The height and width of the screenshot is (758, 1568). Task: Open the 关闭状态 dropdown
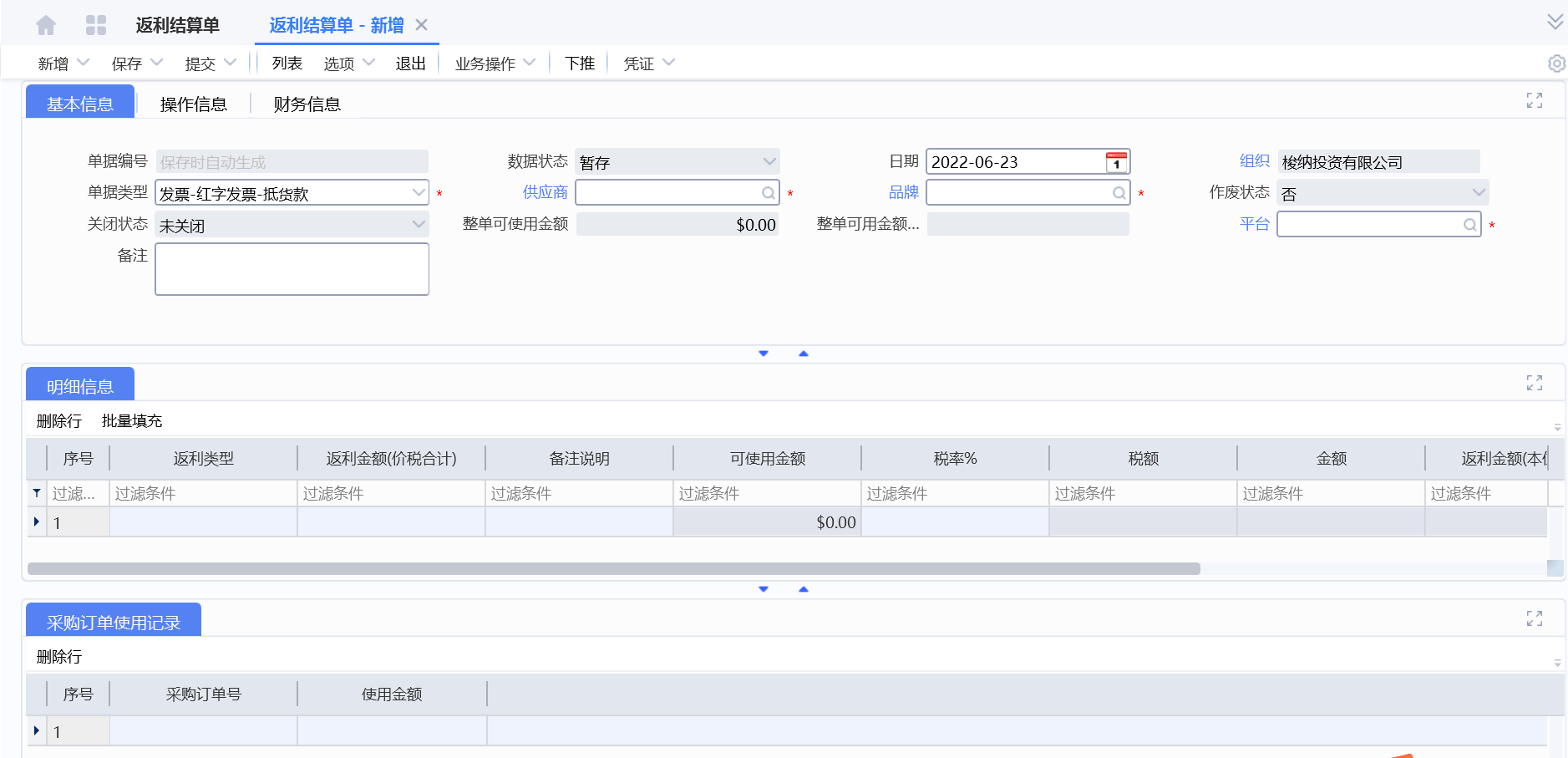click(419, 225)
